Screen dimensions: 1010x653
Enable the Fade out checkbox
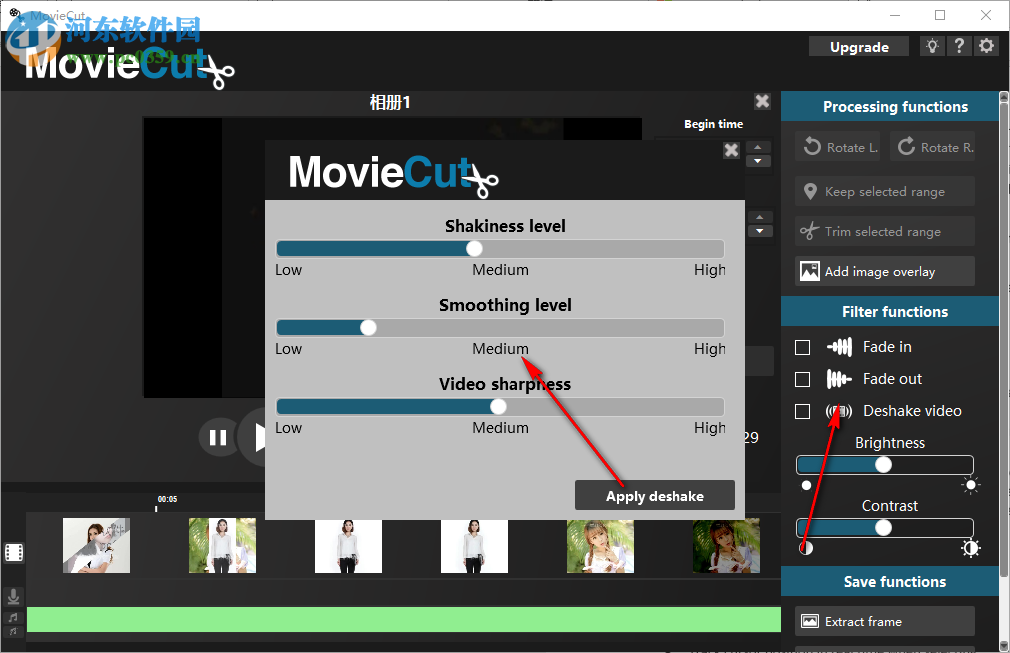(803, 379)
